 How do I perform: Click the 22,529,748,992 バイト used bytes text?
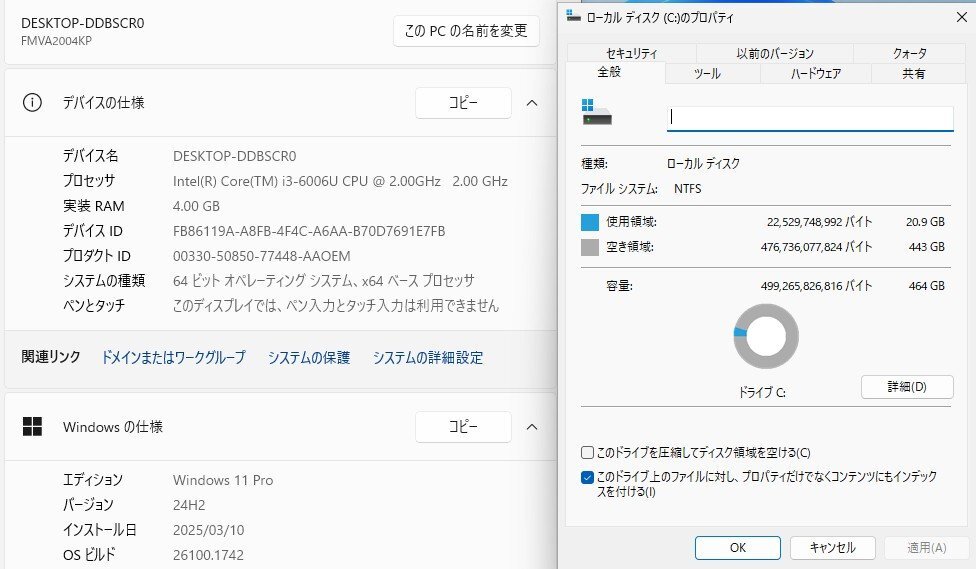[819, 222]
